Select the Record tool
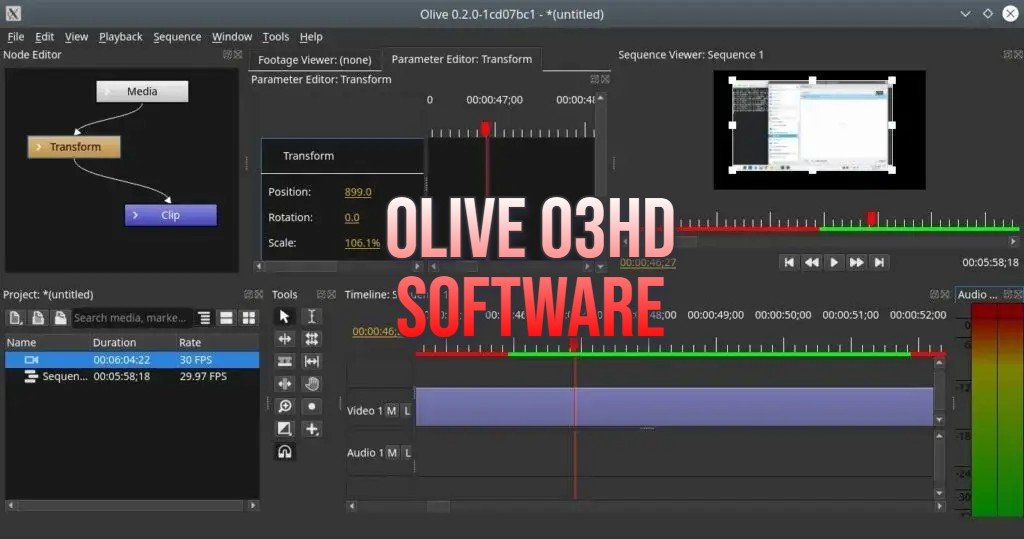Screen dimensions: 1024x539 tap(312, 406)
